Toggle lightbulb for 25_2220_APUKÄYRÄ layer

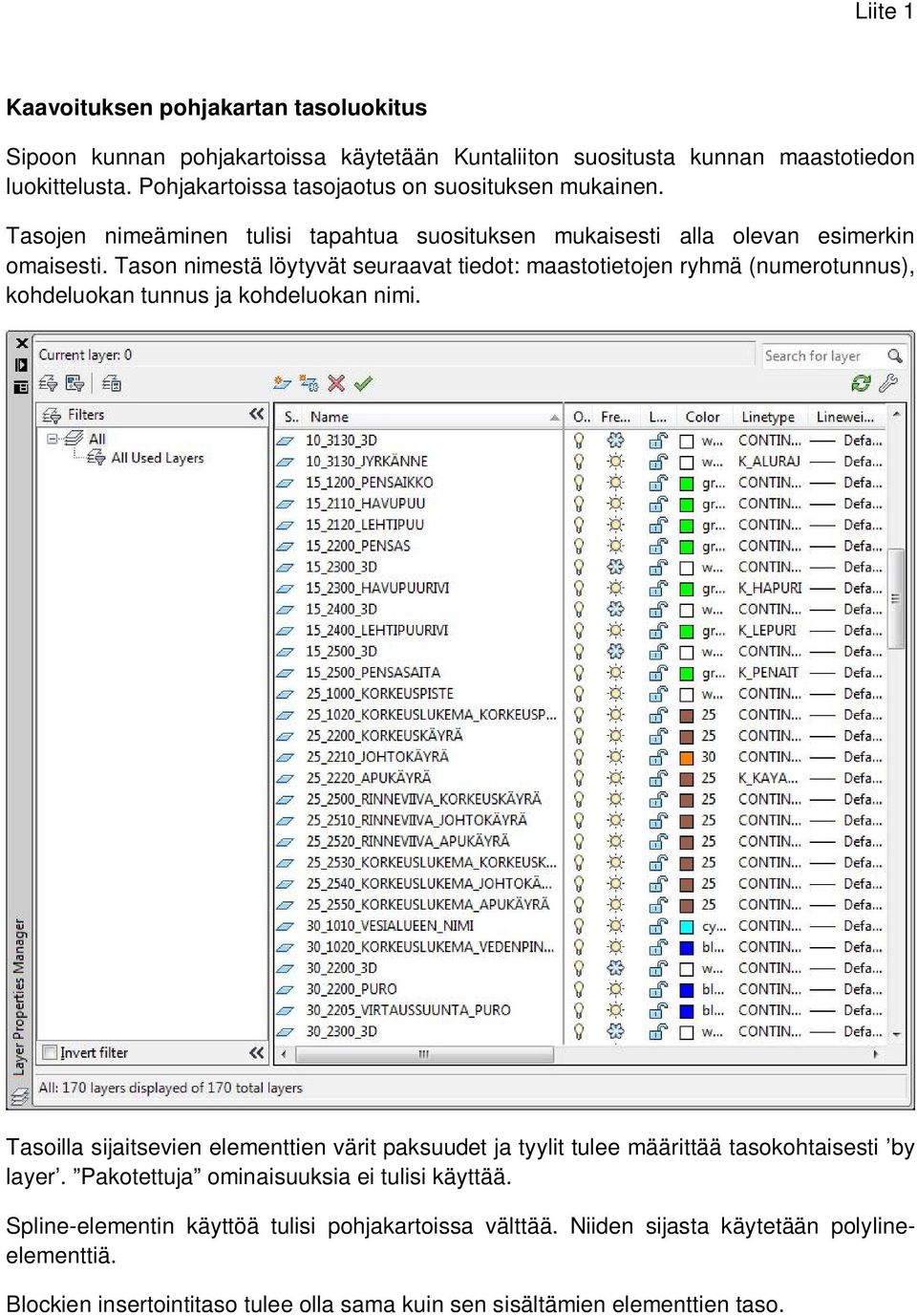[579, 778]
